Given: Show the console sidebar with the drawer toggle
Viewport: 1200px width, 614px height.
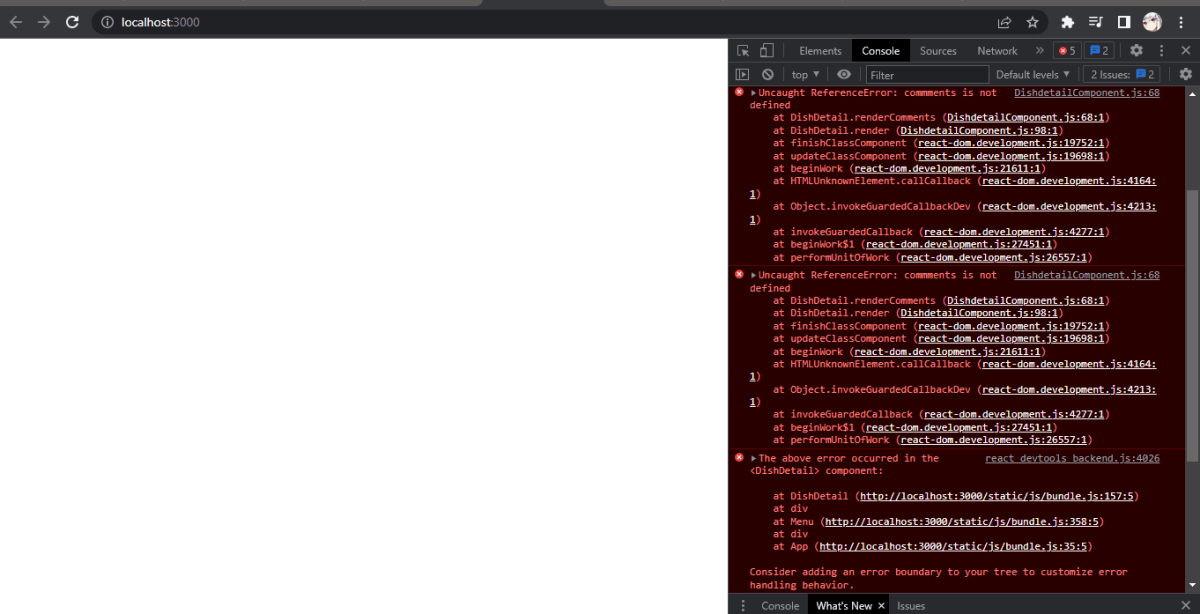Looking at the screenshot, I should 743,73.
